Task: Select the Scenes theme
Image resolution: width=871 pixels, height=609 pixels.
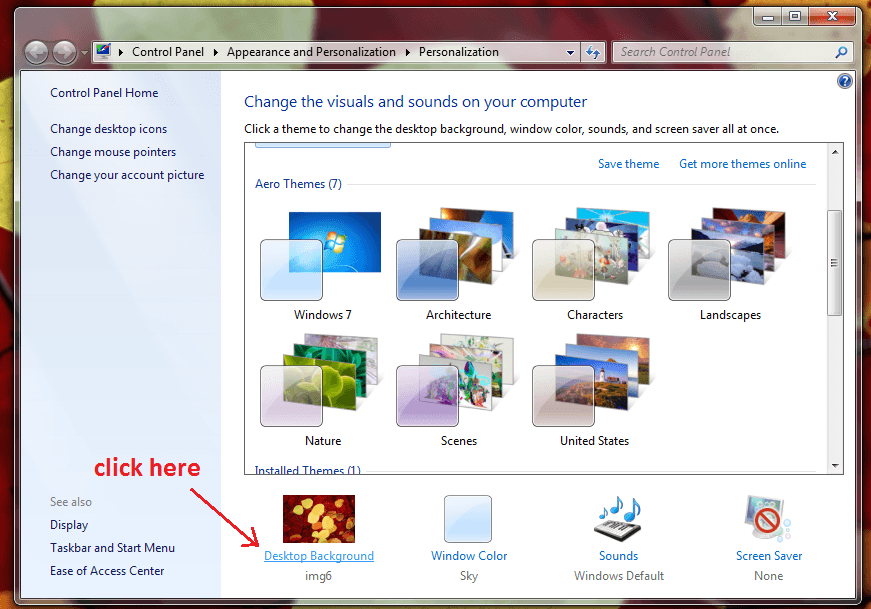Action: (457, 391)
